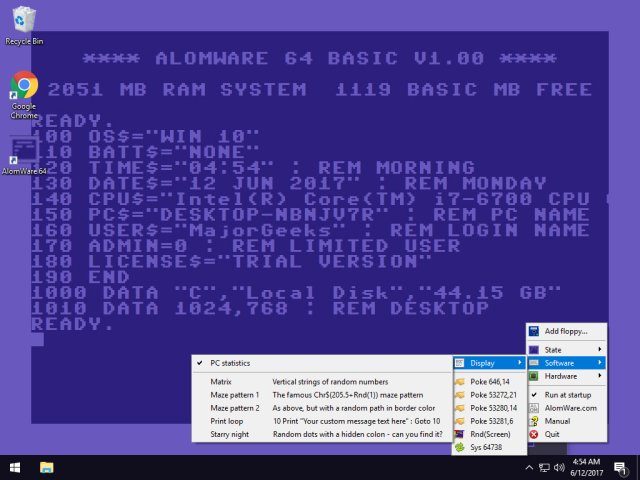Show hidden tray icons chevron

click(x=529, y=468)
